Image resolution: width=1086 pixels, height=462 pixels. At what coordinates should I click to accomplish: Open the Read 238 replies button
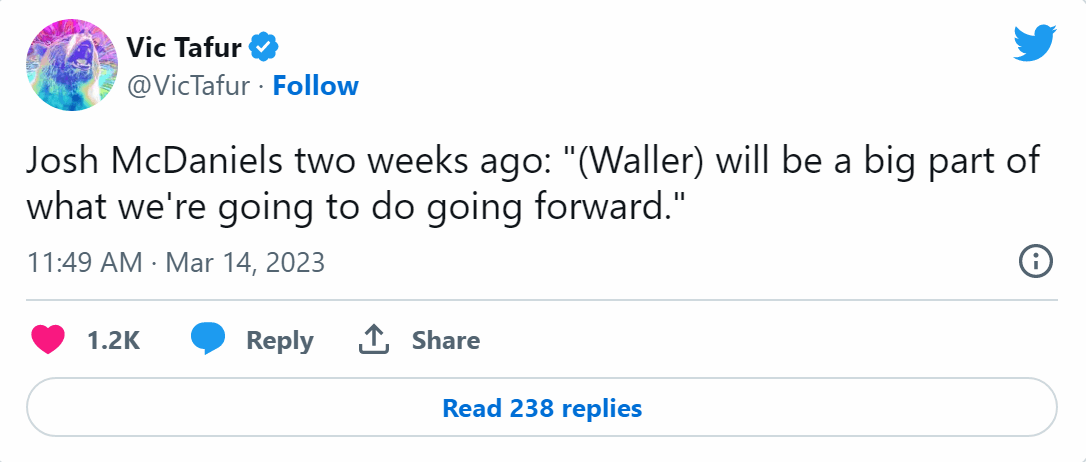[542, 408]
